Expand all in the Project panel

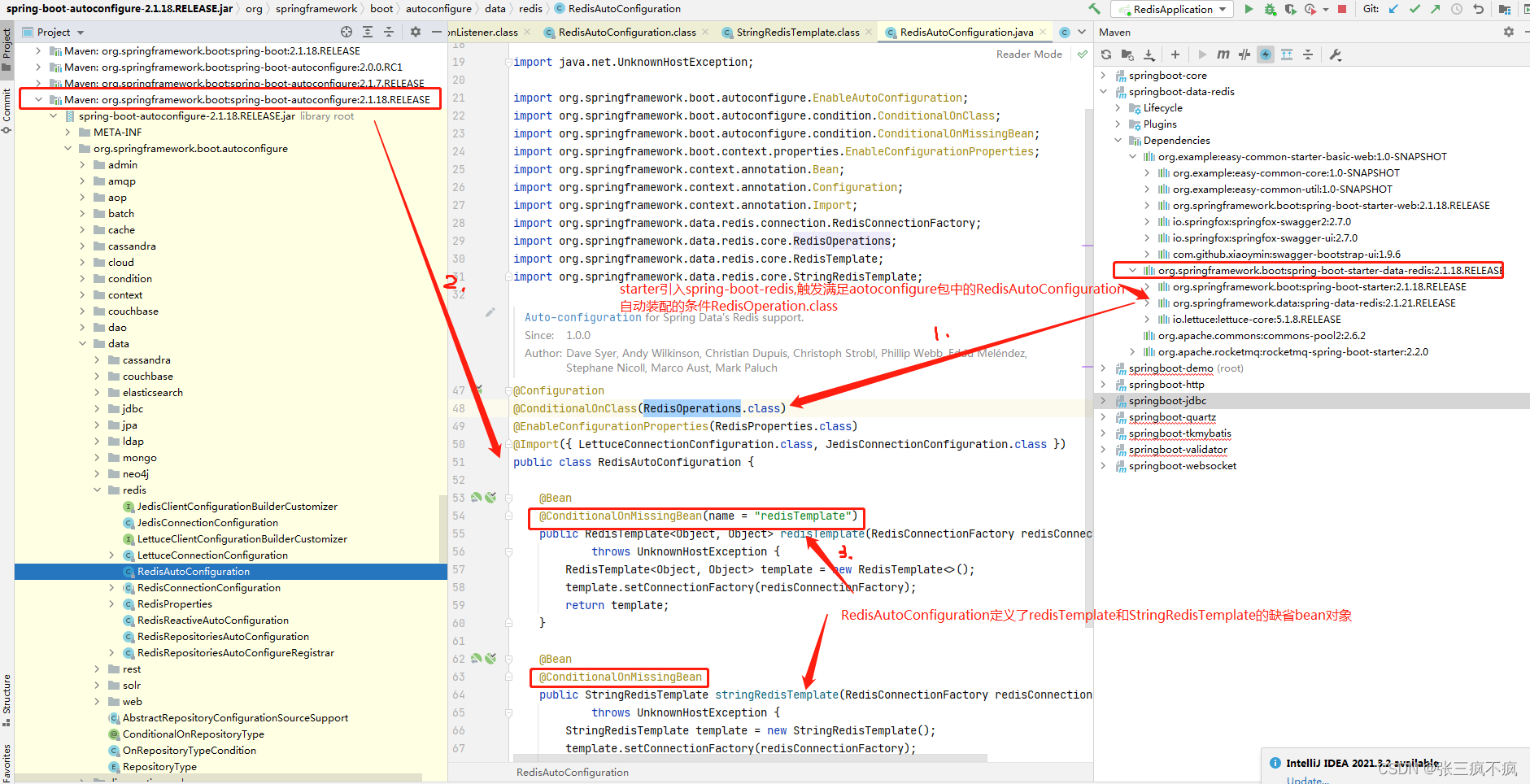coord(368,32)
